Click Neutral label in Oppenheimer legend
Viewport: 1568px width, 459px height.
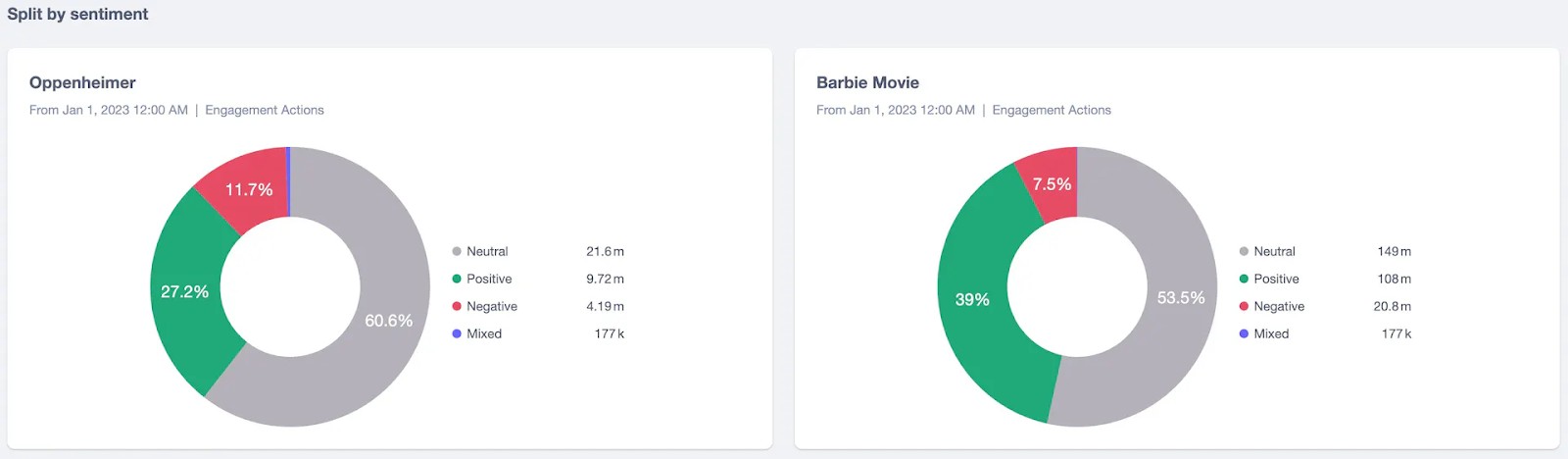487,252
